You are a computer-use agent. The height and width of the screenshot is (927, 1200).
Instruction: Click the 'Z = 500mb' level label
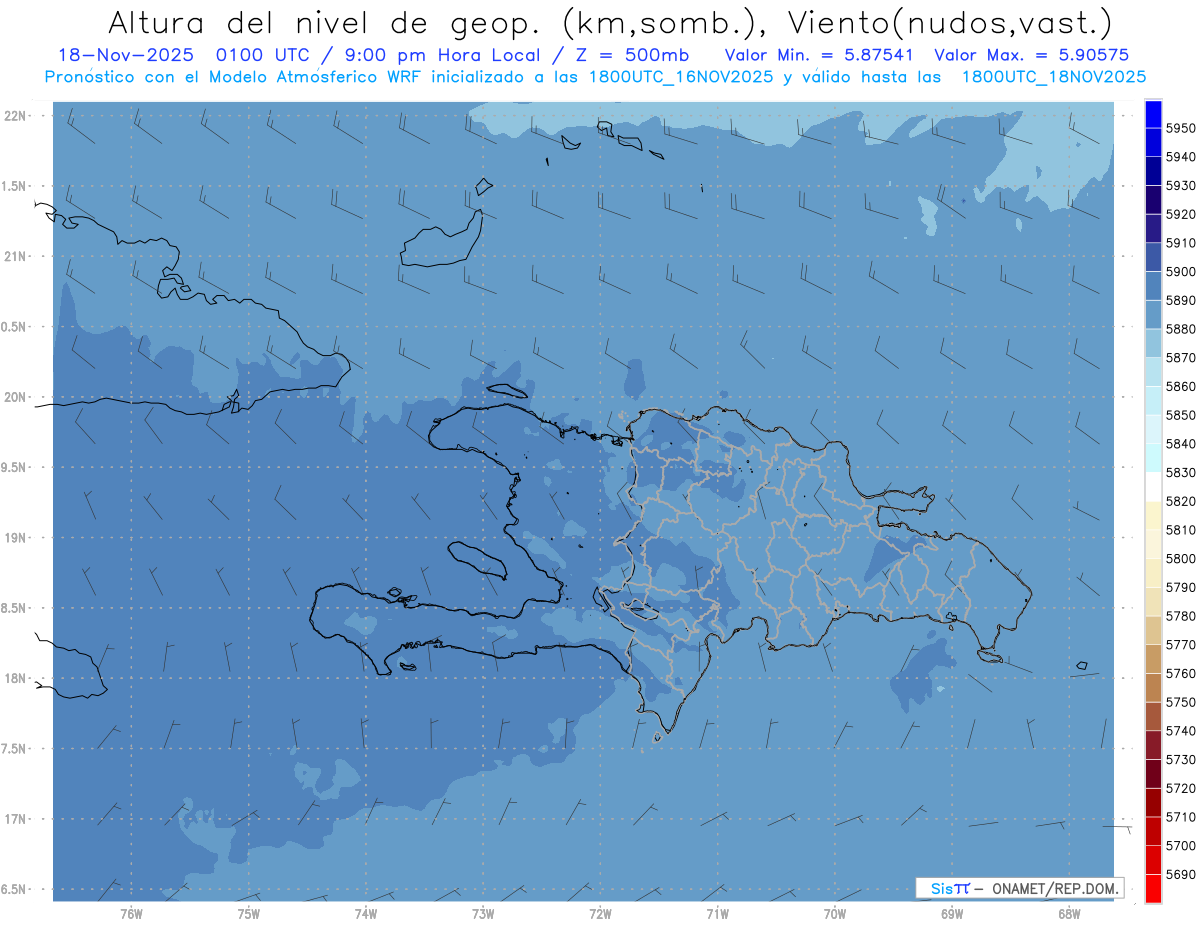633,55
